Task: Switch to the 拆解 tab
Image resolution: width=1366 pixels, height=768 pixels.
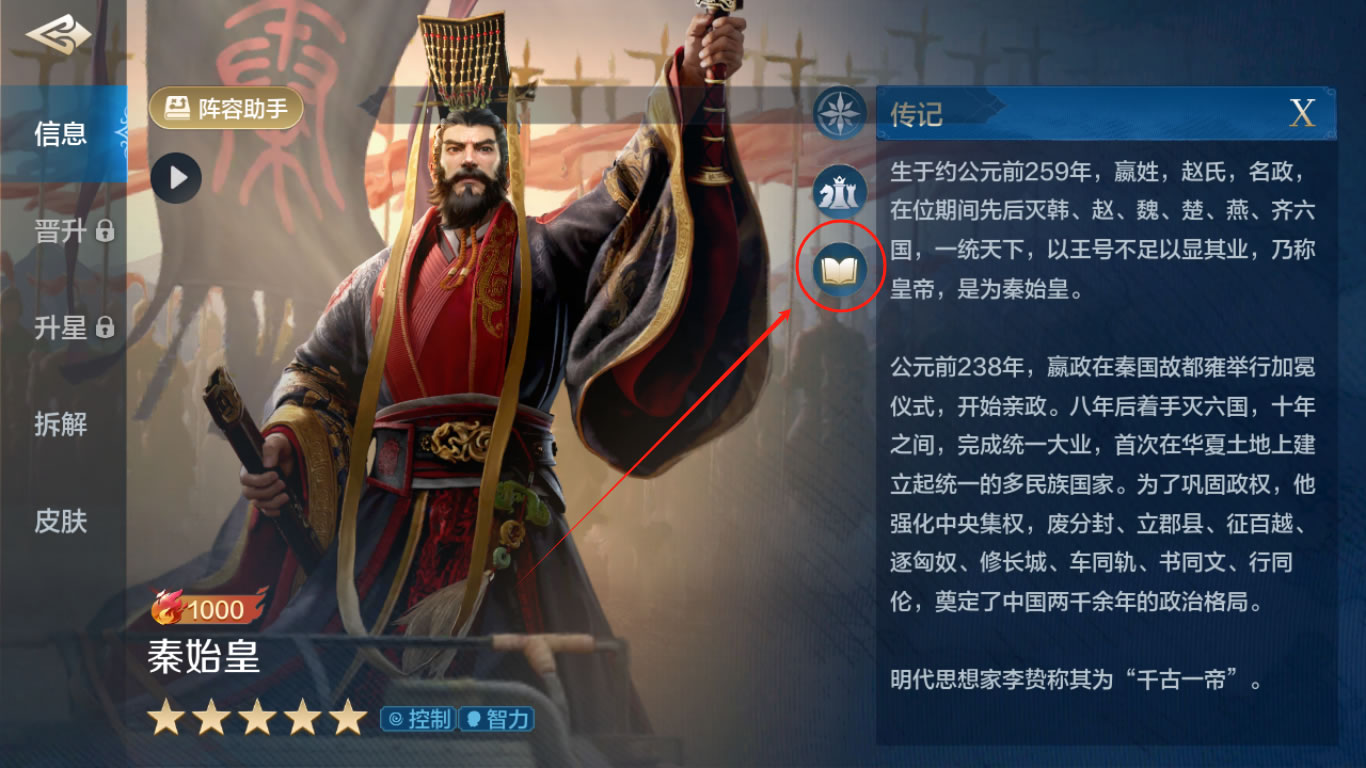Action: pyautogui.click(x=63, y=424)
